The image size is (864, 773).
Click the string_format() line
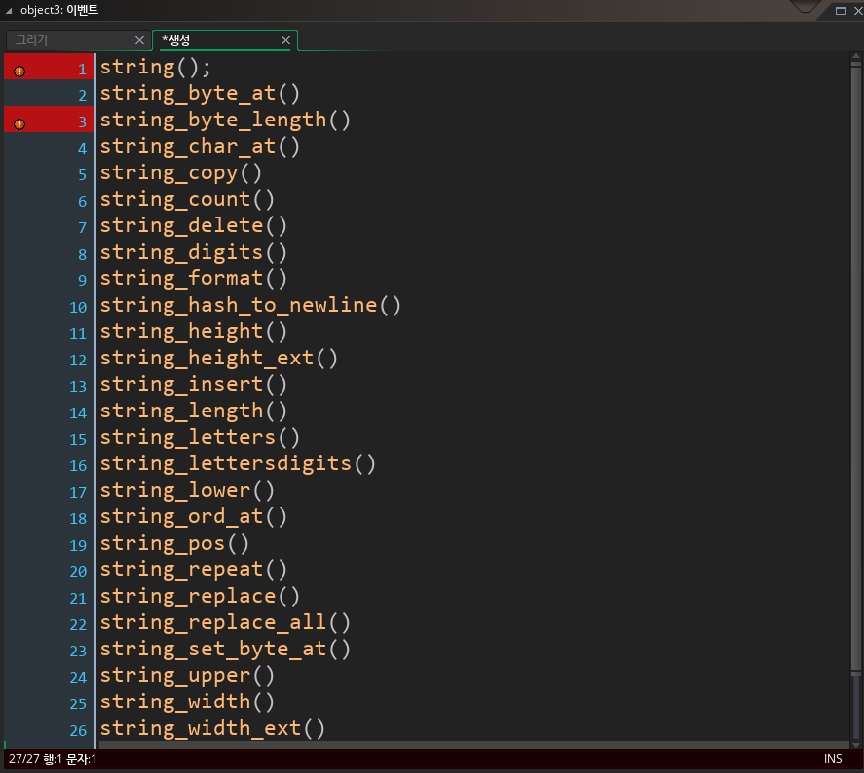point(193,278)
